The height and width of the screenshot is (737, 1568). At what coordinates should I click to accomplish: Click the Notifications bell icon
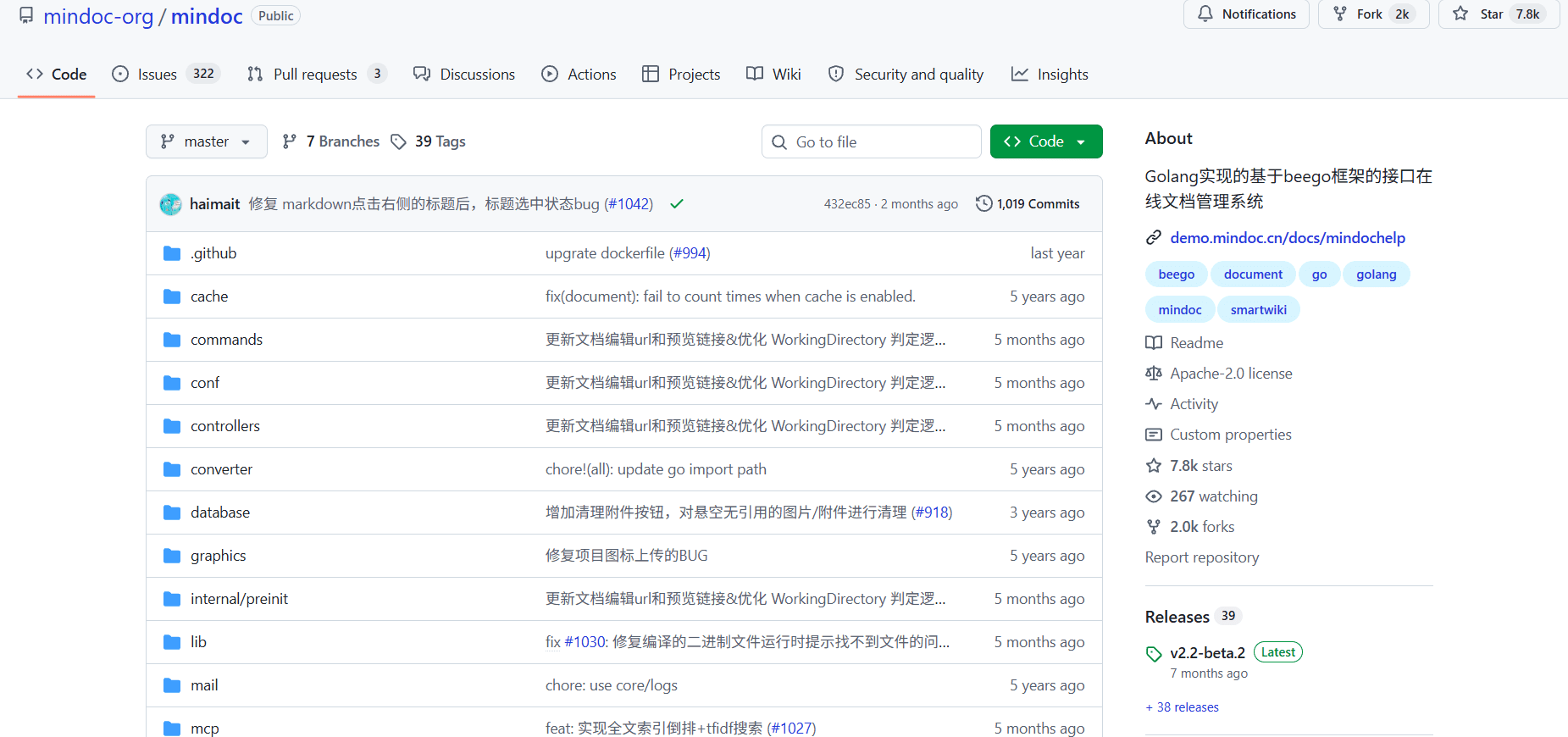[x=1205, y=14]
